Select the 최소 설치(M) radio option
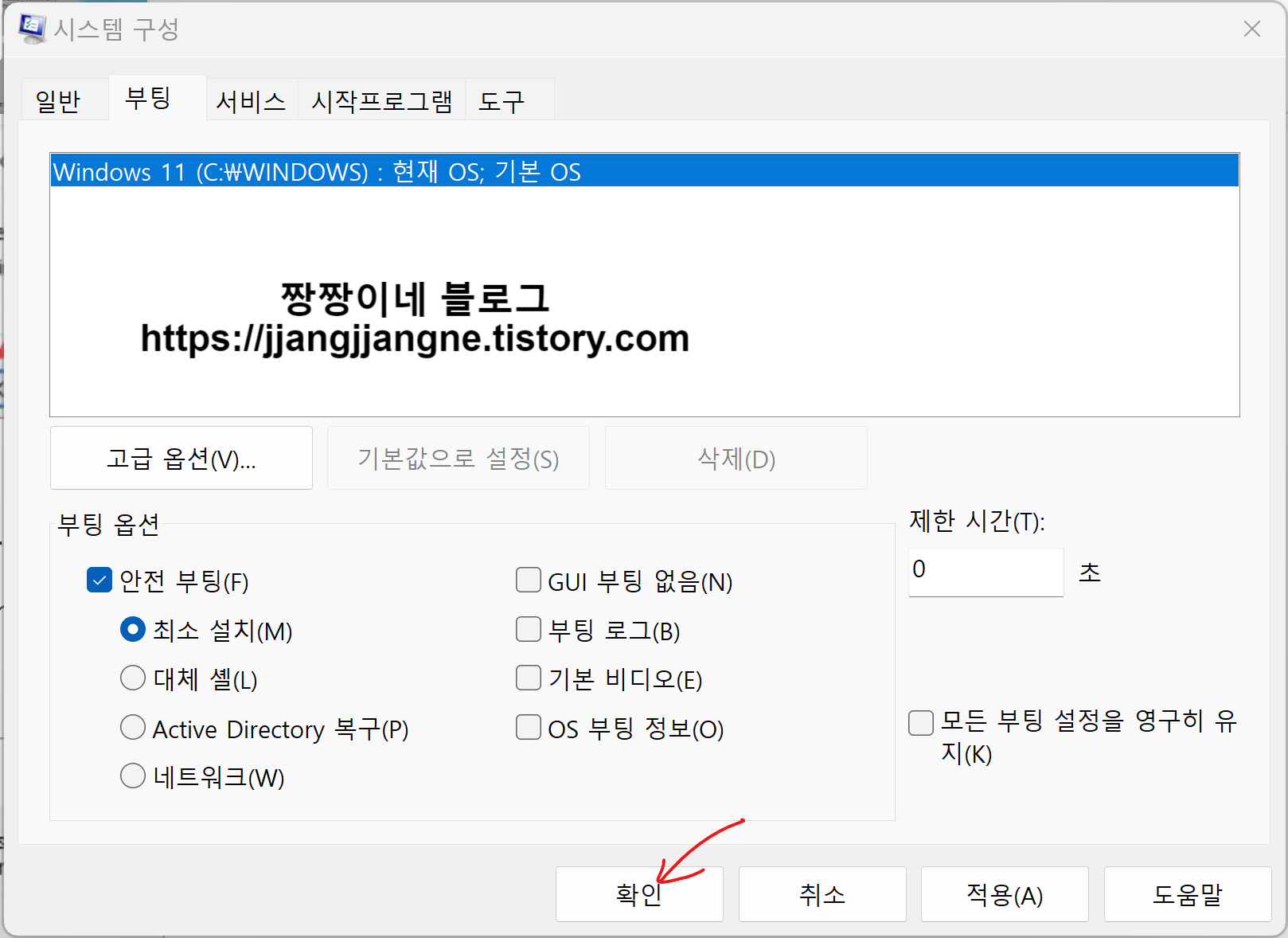 (133, 630)
